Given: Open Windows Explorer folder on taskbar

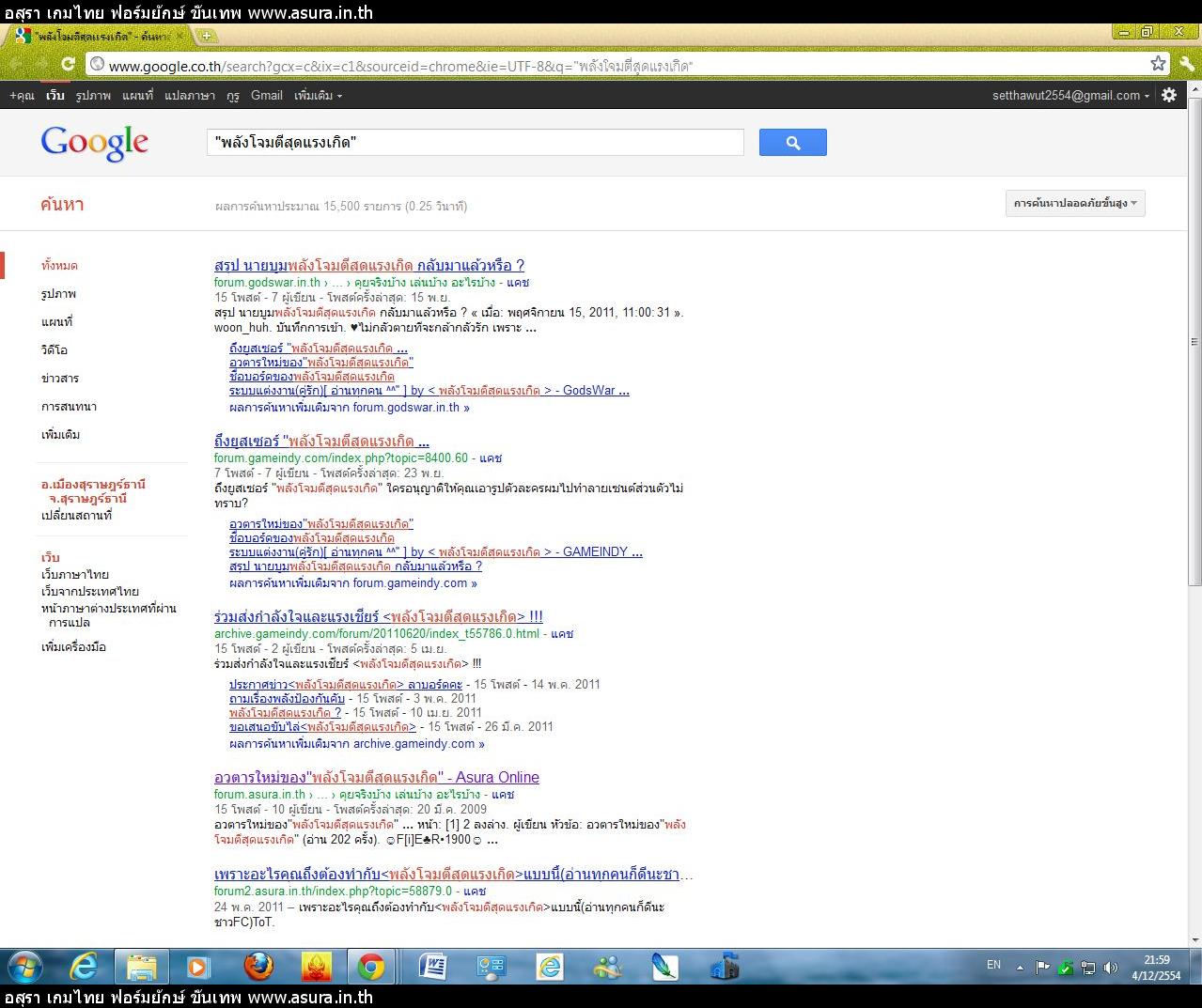Looking at the screenshot, I should [x=141, y=967].
